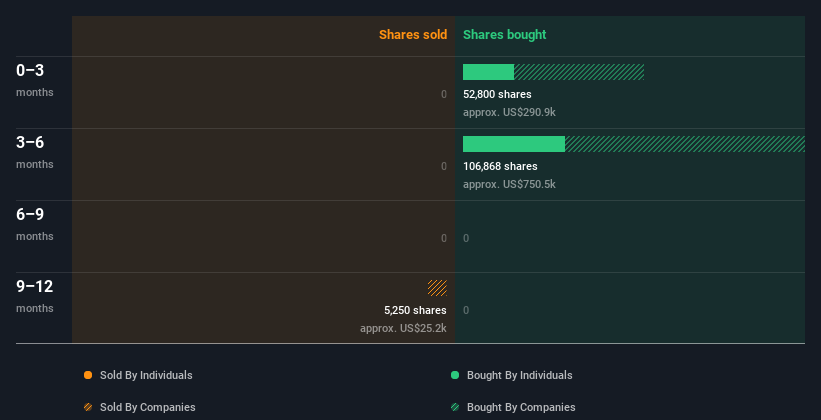Click the 0–3 months row label
This screenshot has width=821, height=420.
point(35,80)
